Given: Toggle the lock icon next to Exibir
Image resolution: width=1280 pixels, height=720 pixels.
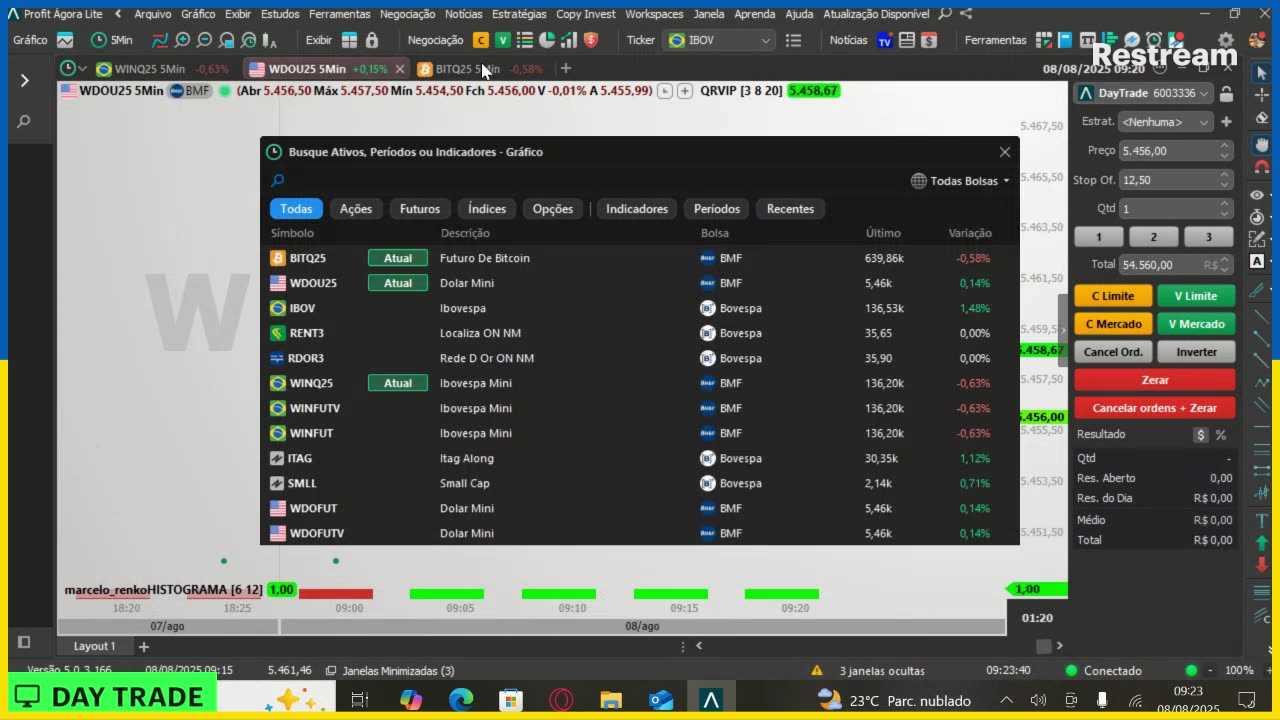Looking at the screenshot, I should (x=372, y=40).
